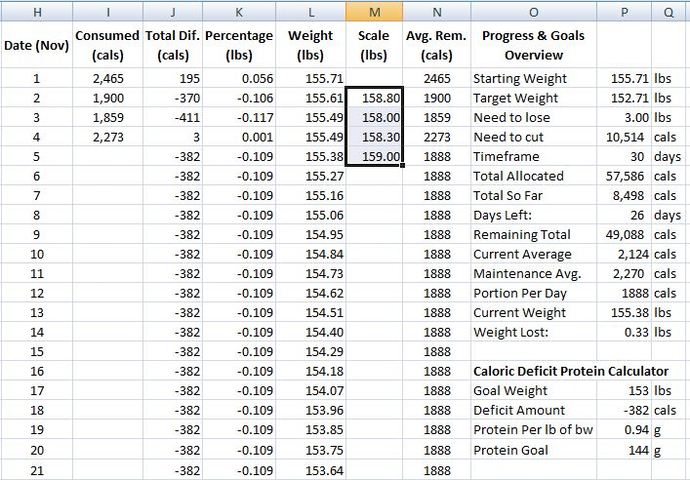This screenshot has height=480, width=690.
Task: Click column O header
Action: pyautogui.click(x=533, y=12)
